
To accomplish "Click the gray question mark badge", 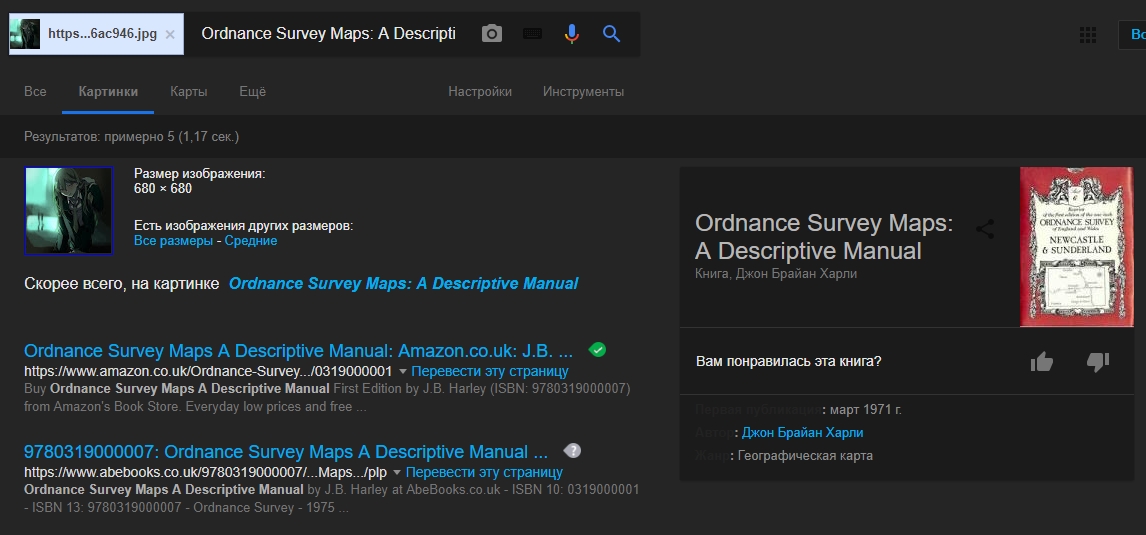I will coord(572,451).
